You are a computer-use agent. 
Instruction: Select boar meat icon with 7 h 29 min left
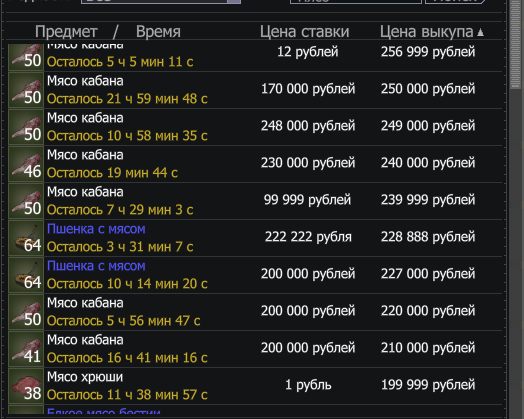click(x=26, y=201)
